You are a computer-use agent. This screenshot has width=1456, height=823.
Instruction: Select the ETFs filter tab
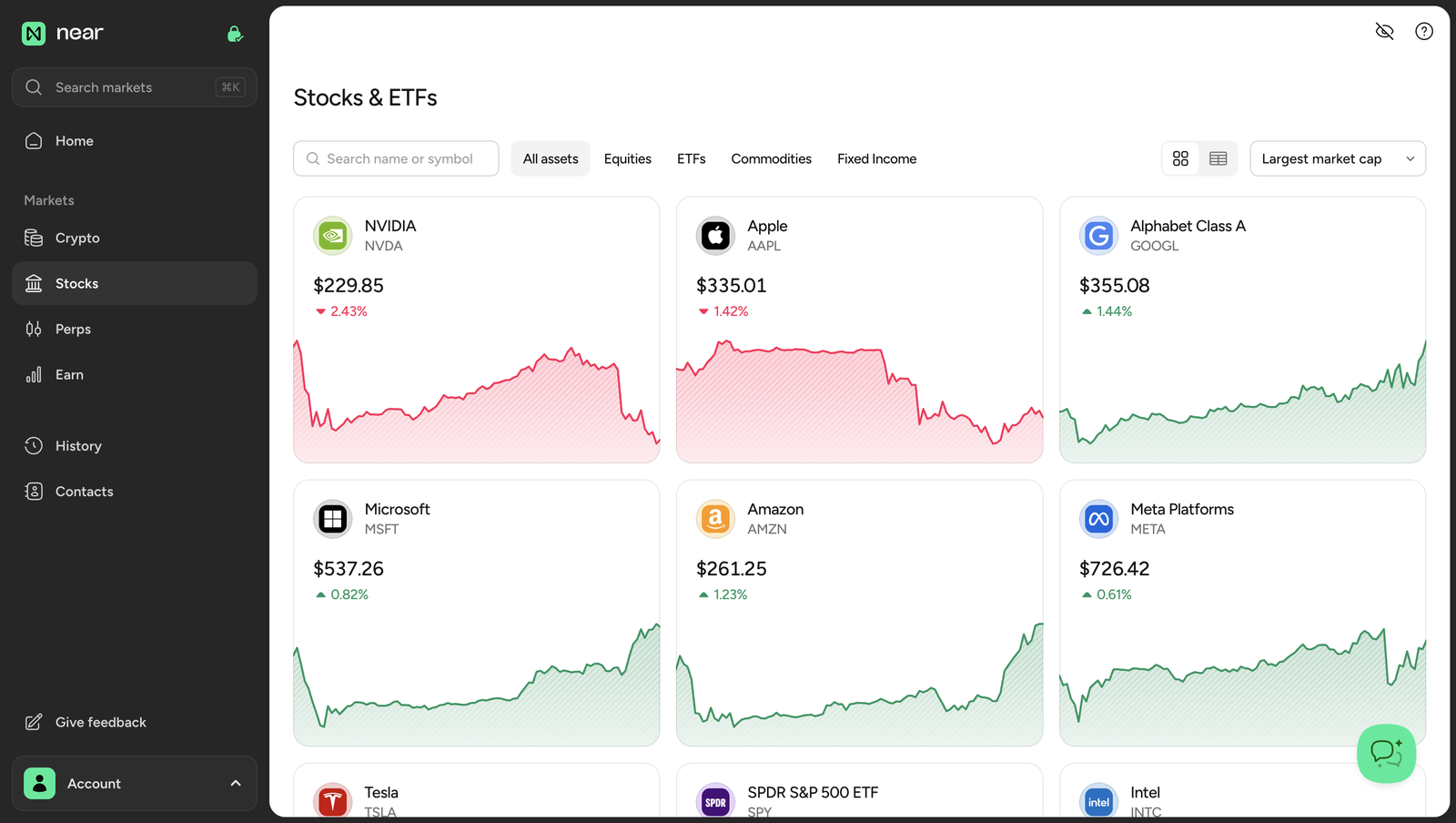coord(692,158)
